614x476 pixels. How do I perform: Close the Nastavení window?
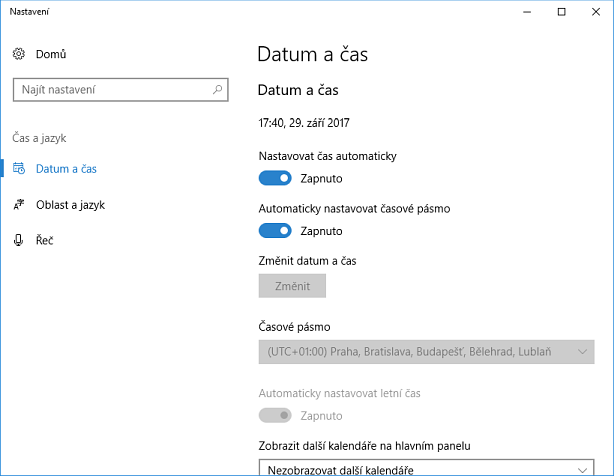596,12
